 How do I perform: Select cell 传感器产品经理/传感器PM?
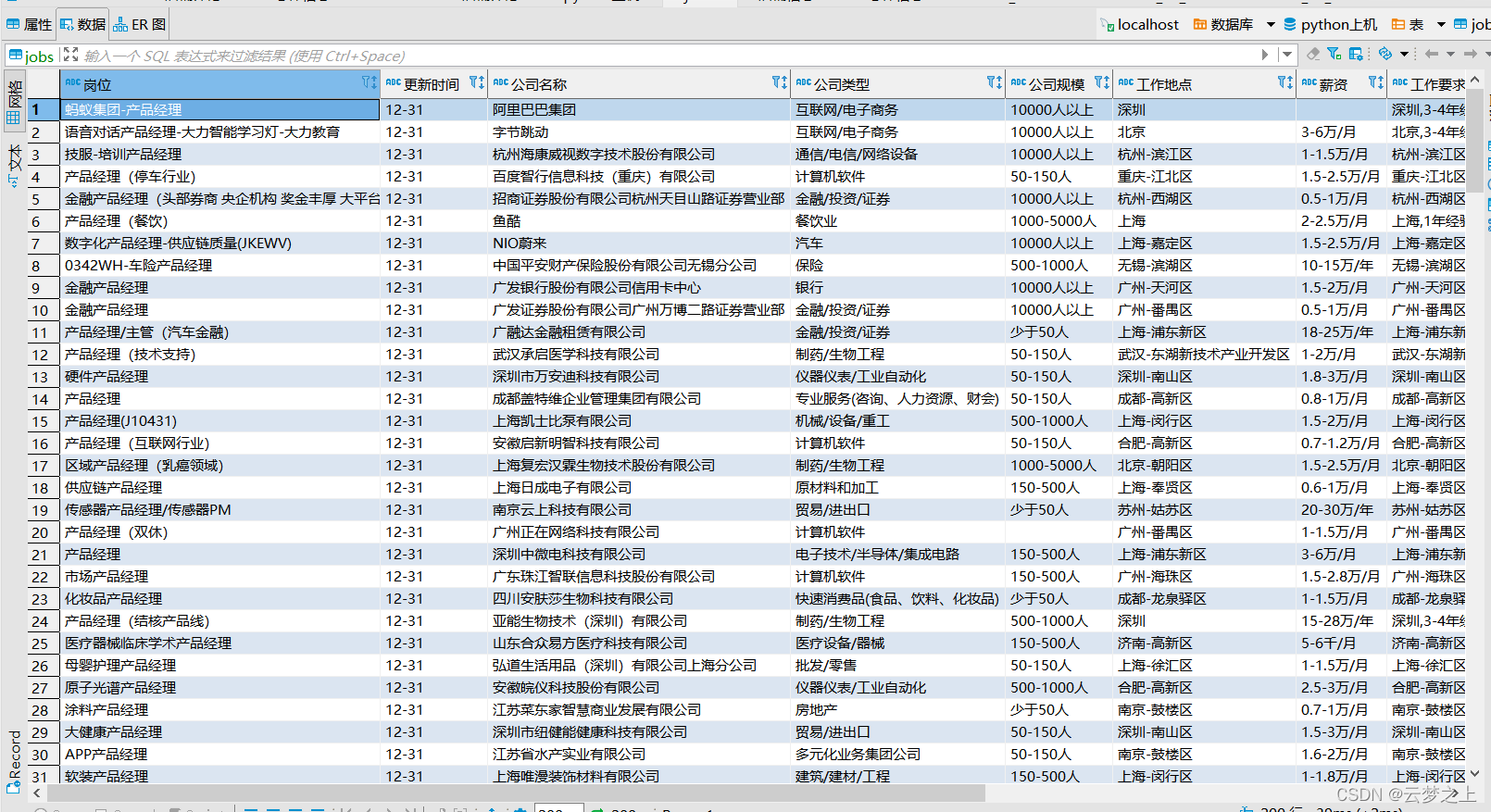[x=220, y=510]
